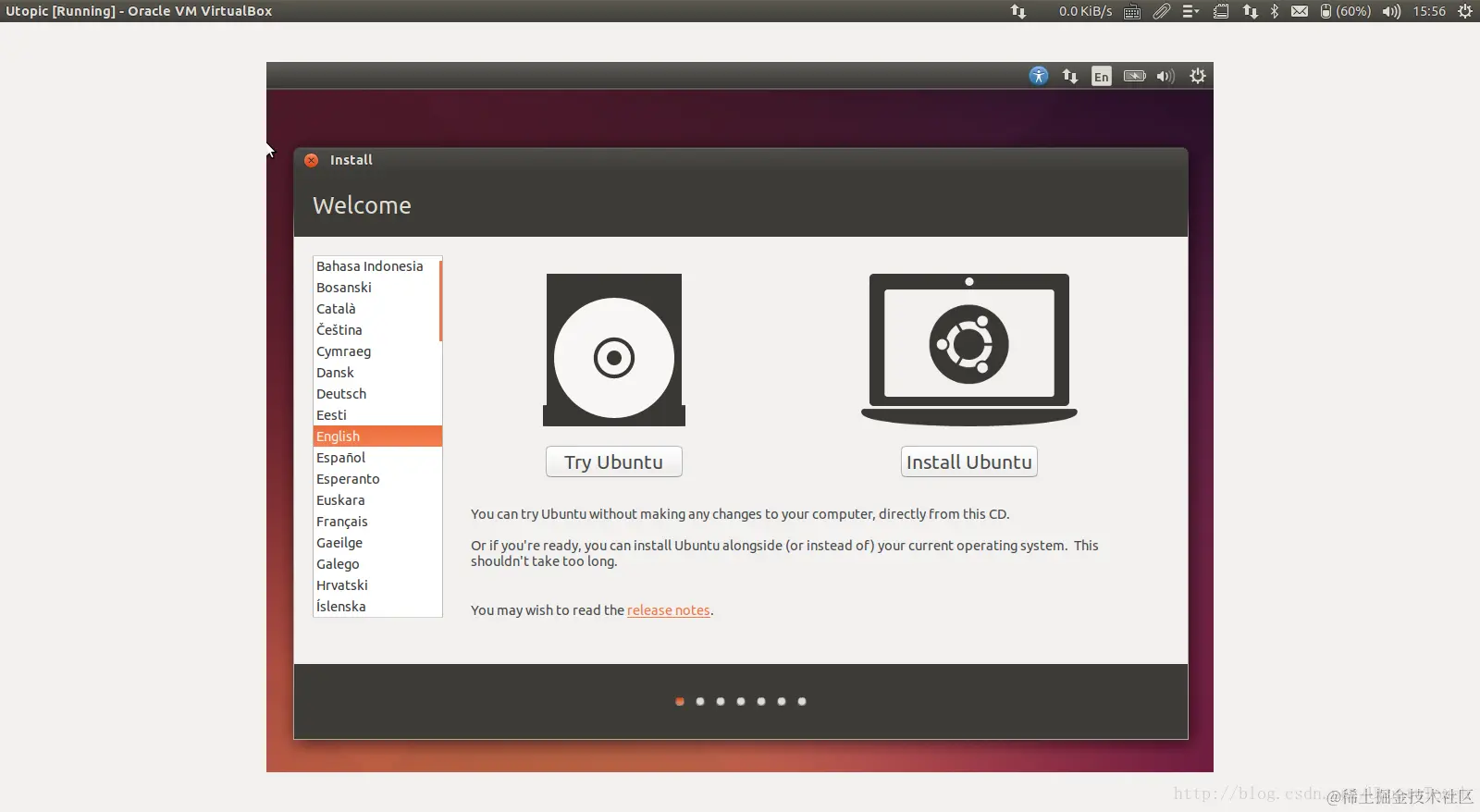Open the host list menu indicator icon
Image resolution: width=1480 pixels, height=812 pixels.
pyautogui.click(x=1190, y=11)
